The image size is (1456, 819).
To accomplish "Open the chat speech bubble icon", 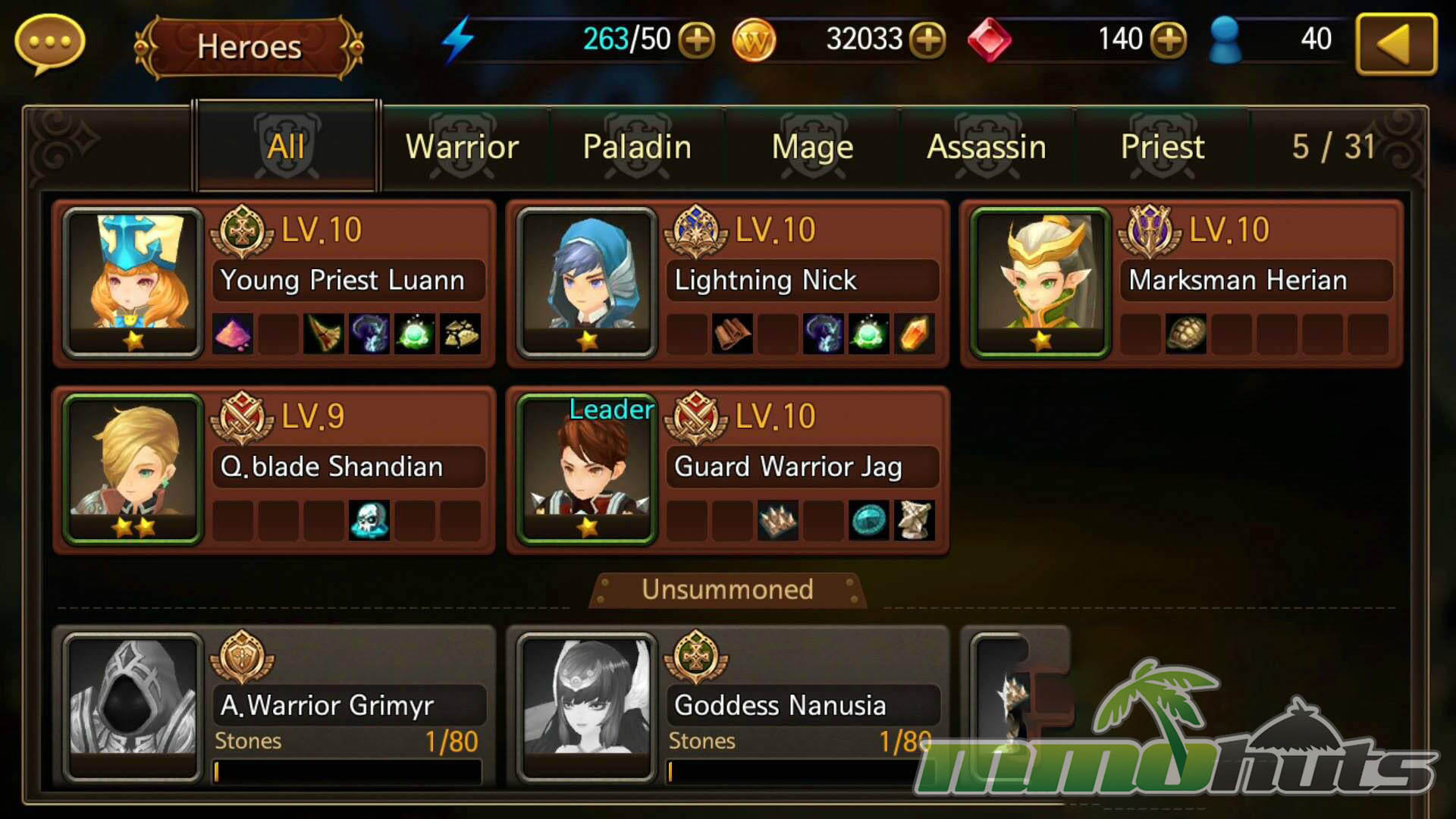I will (49, 43).
